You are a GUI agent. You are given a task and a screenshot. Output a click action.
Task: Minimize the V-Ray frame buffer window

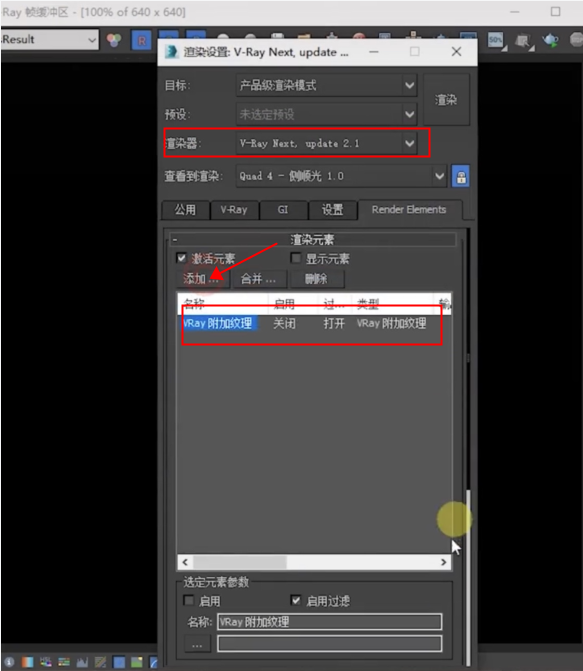coord(515,12)
